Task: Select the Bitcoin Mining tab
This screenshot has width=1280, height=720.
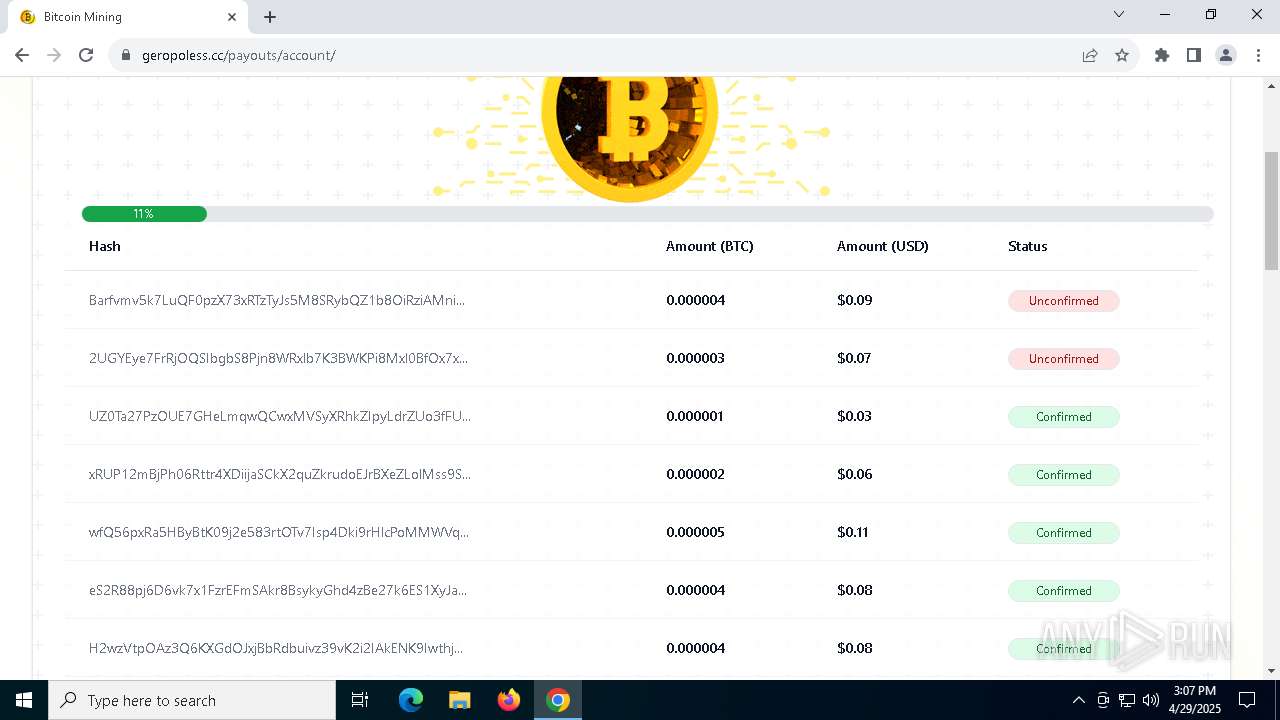Action: [x=127, y=17]
